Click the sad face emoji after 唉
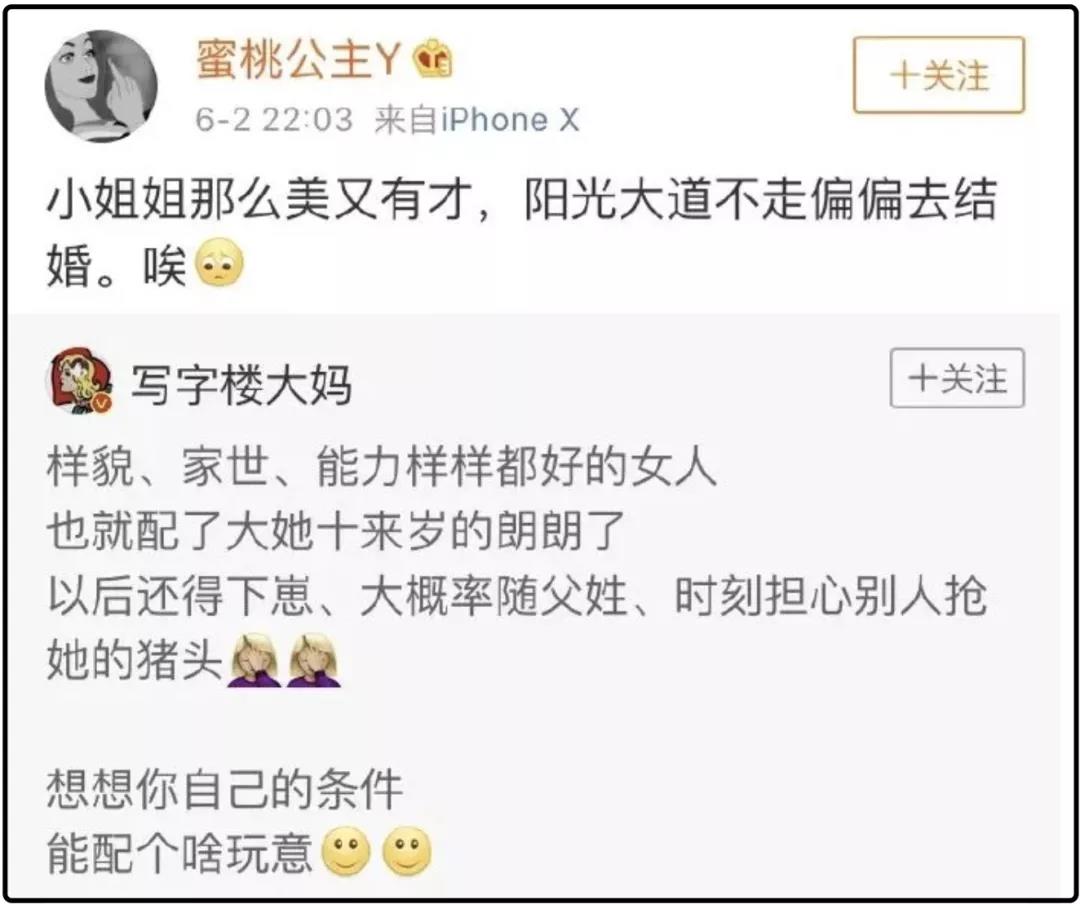The height and width of the screenshot is (904, 1080). tap(220, 265)
